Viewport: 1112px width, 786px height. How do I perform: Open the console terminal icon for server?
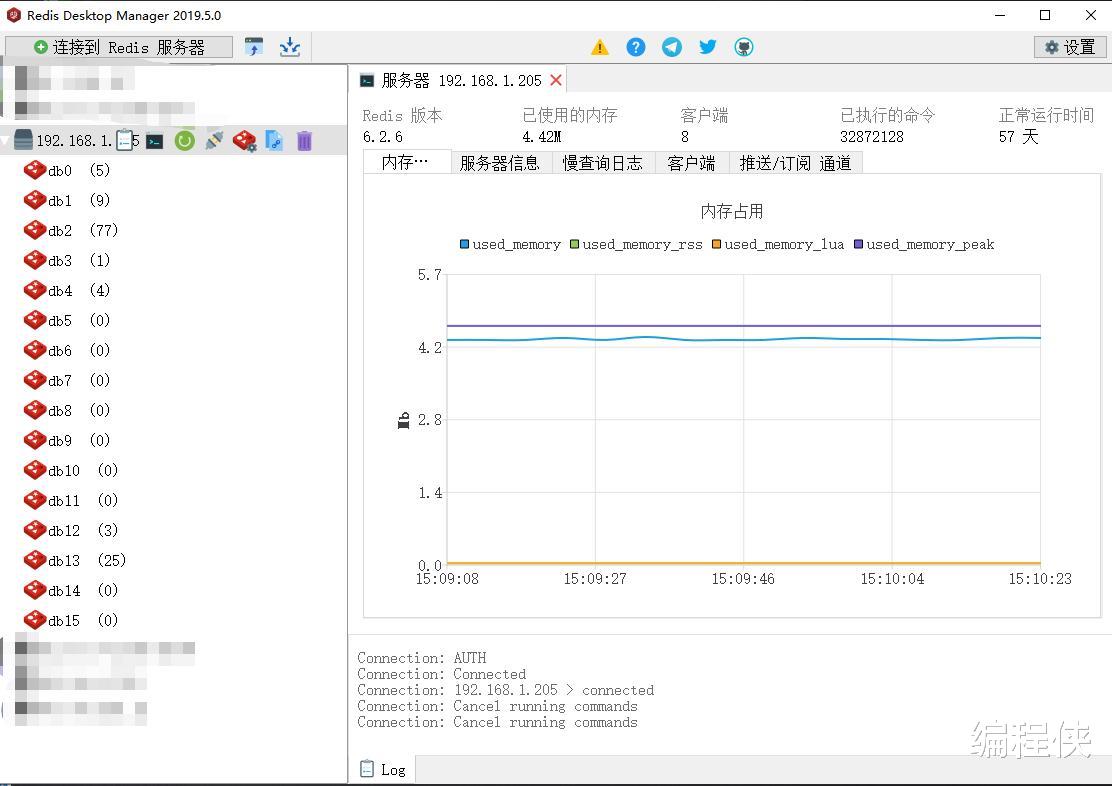[155, 141]
